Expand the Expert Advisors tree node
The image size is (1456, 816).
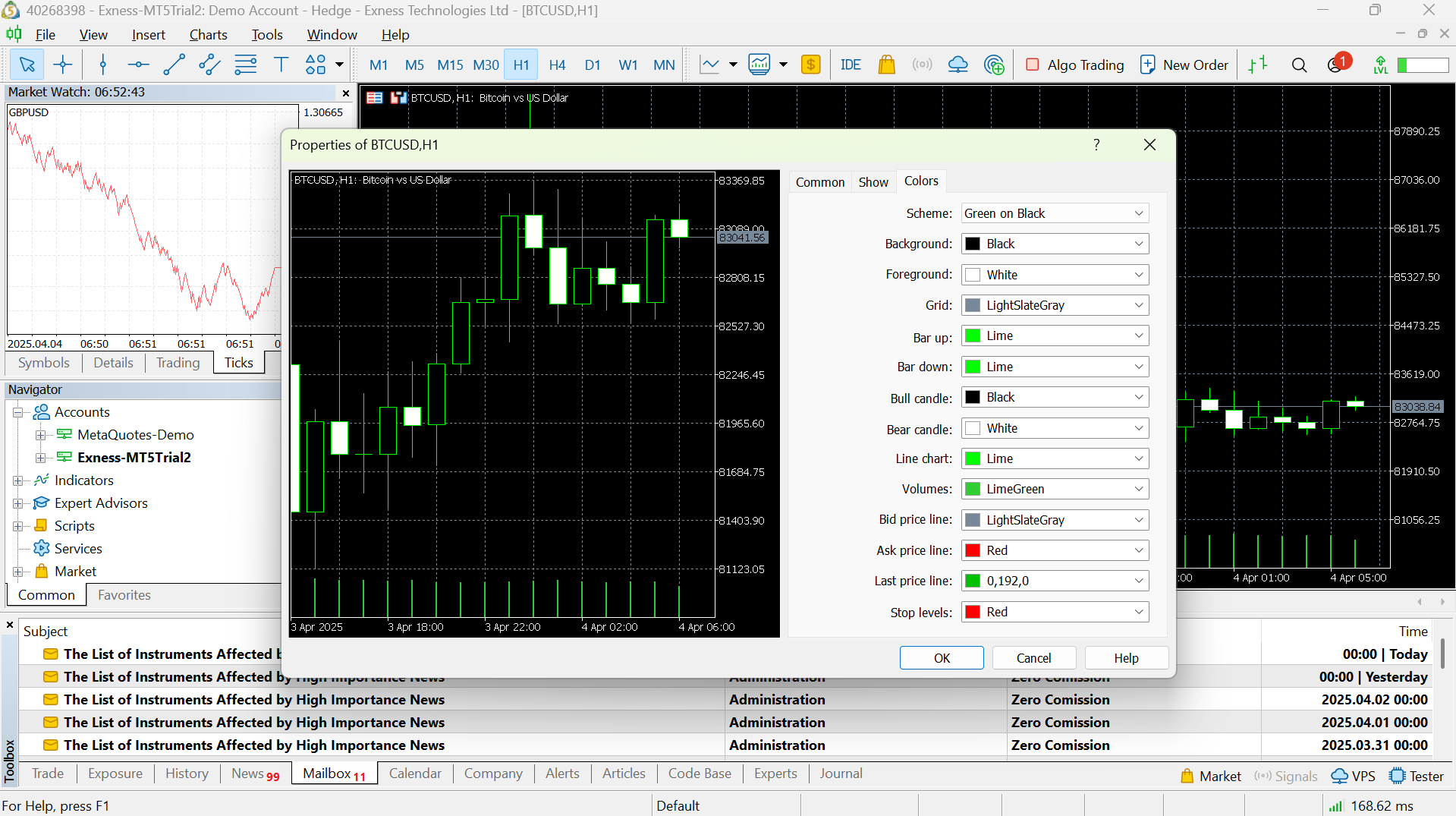[17, 503]
